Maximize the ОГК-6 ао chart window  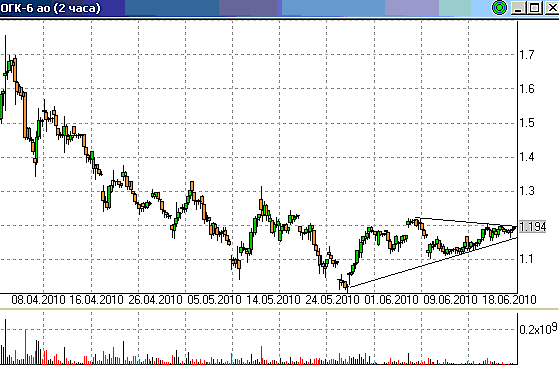[535, 8]
